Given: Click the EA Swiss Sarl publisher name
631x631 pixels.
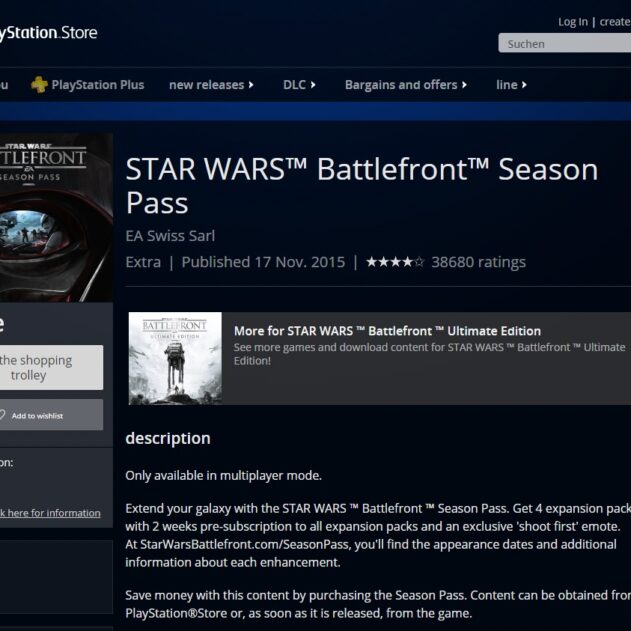Looking at the screenshot, I should tap(170, 236).
